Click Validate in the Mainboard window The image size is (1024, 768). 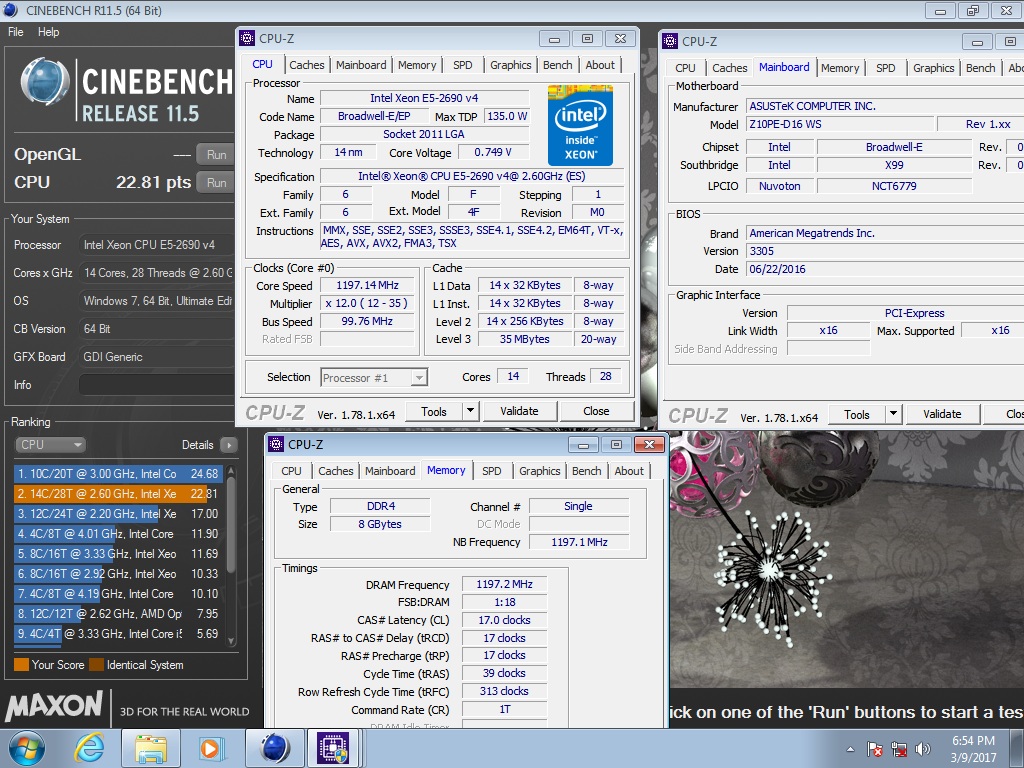942,414
